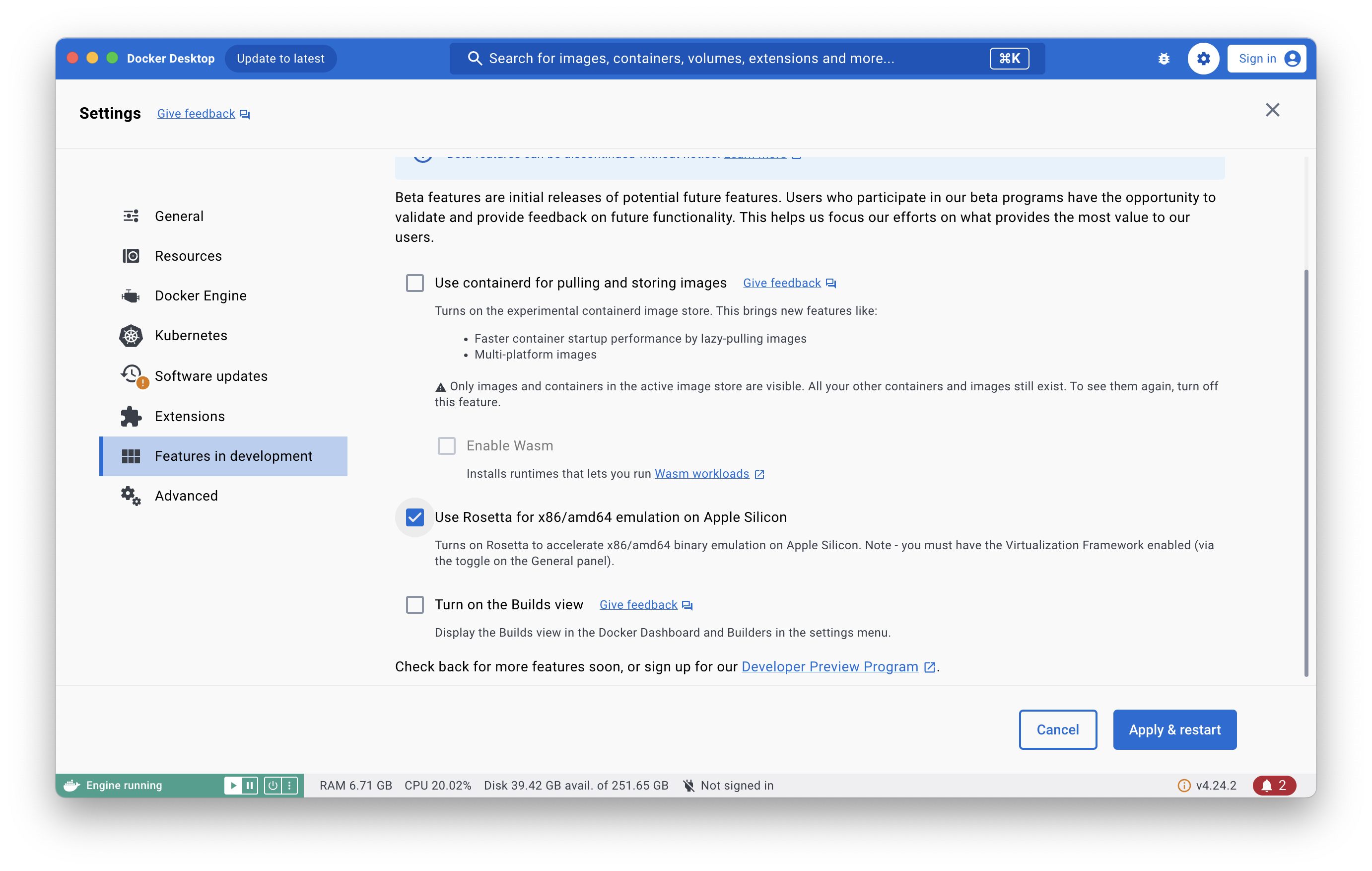Open the Extensions settings section
The width and height of the screenshot is (1372, 871).
tap(223, 416)
